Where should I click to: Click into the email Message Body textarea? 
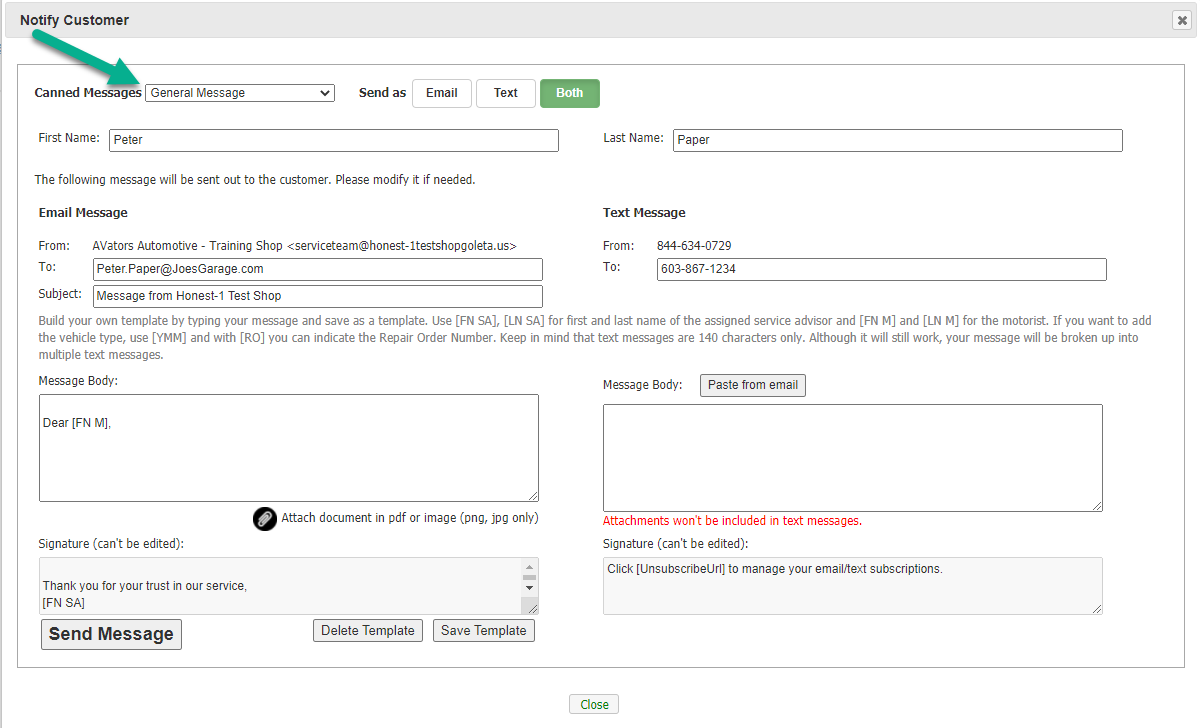[289, 448]
